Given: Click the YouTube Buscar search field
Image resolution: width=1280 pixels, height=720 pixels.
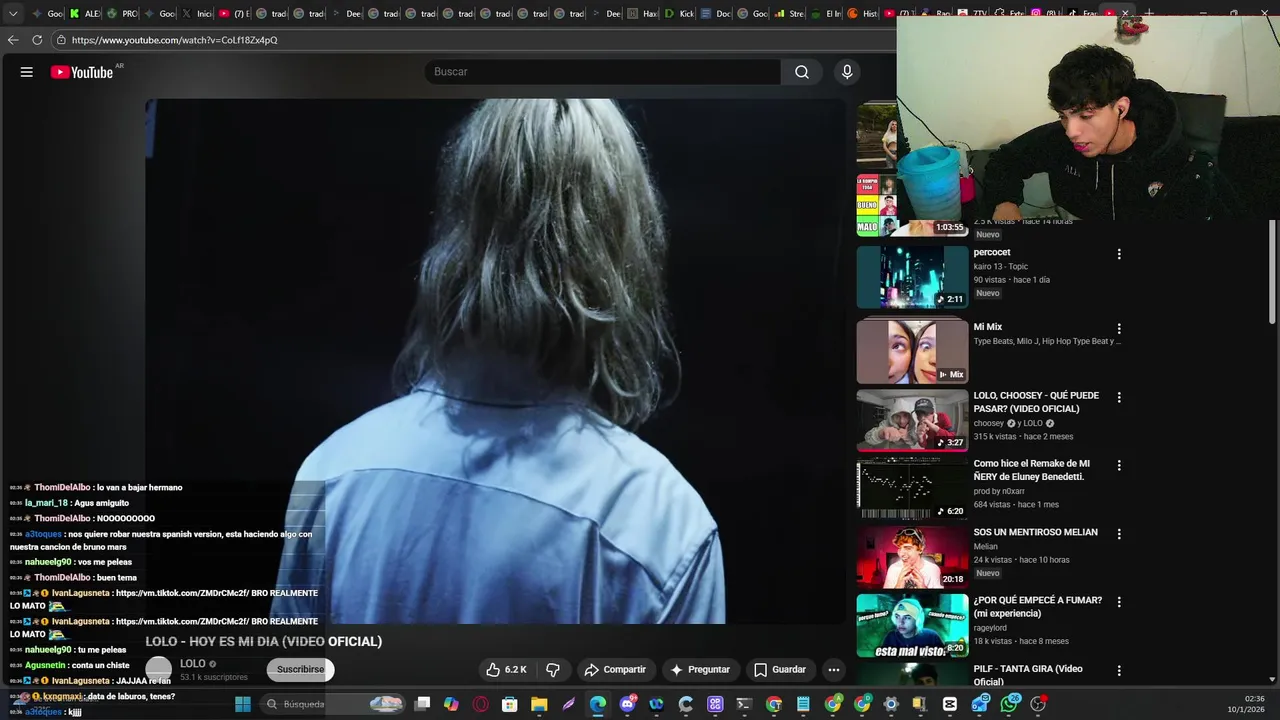Looking at the screenshot, I should coord(603,72).
